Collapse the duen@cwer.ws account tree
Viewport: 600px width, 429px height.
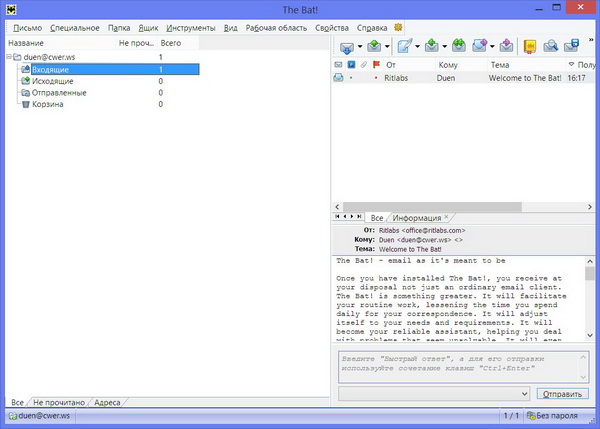click(8, 58)
